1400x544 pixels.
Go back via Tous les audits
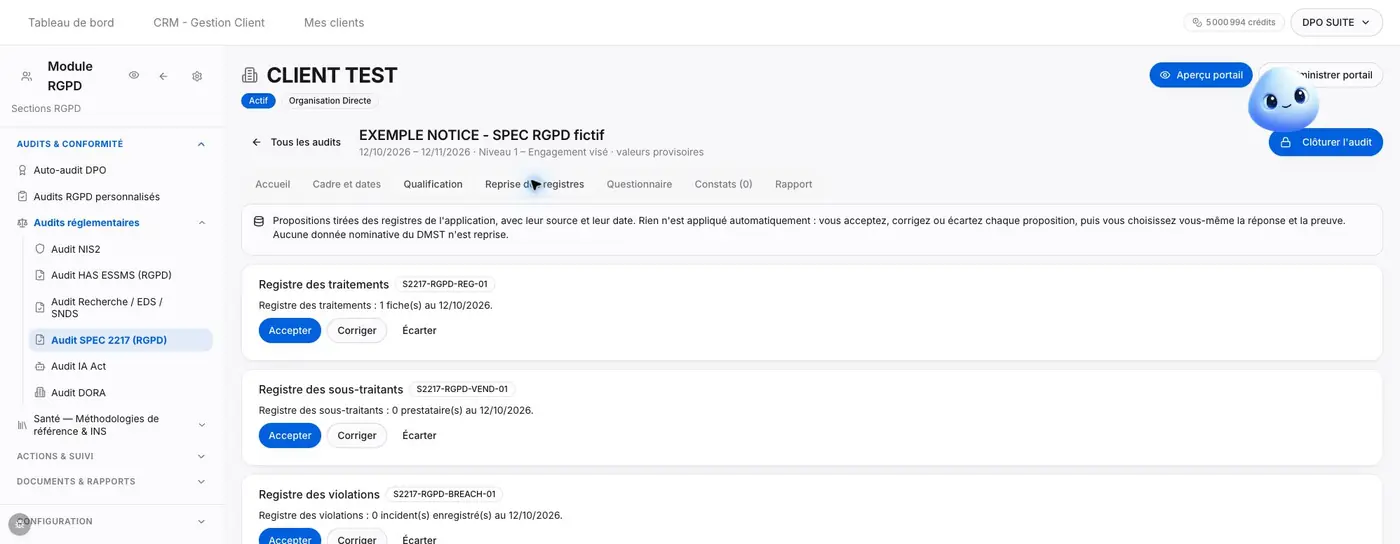296,142
